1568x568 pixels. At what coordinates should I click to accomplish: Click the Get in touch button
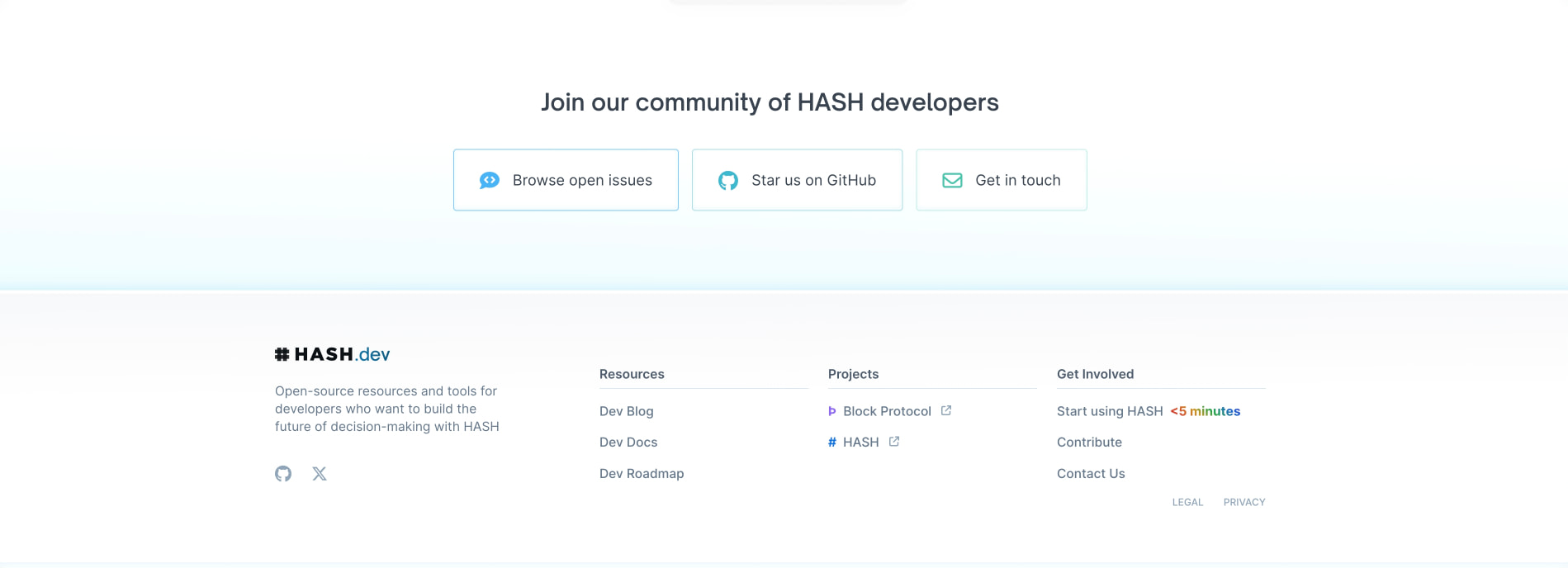[1002, 180]
